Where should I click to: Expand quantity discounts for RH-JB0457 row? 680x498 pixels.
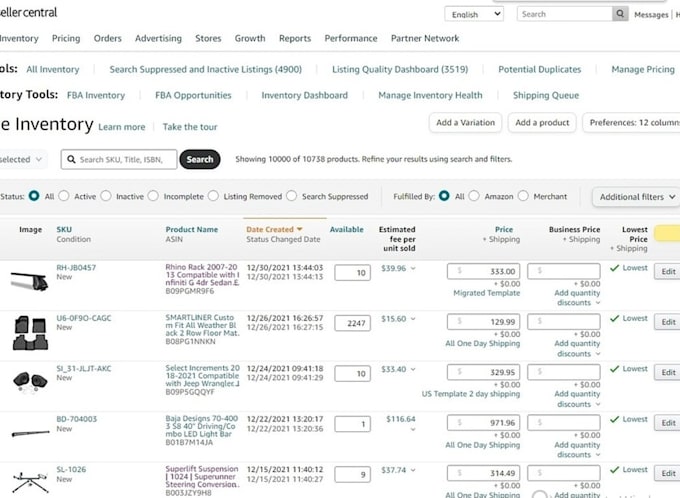coord(598,303)
